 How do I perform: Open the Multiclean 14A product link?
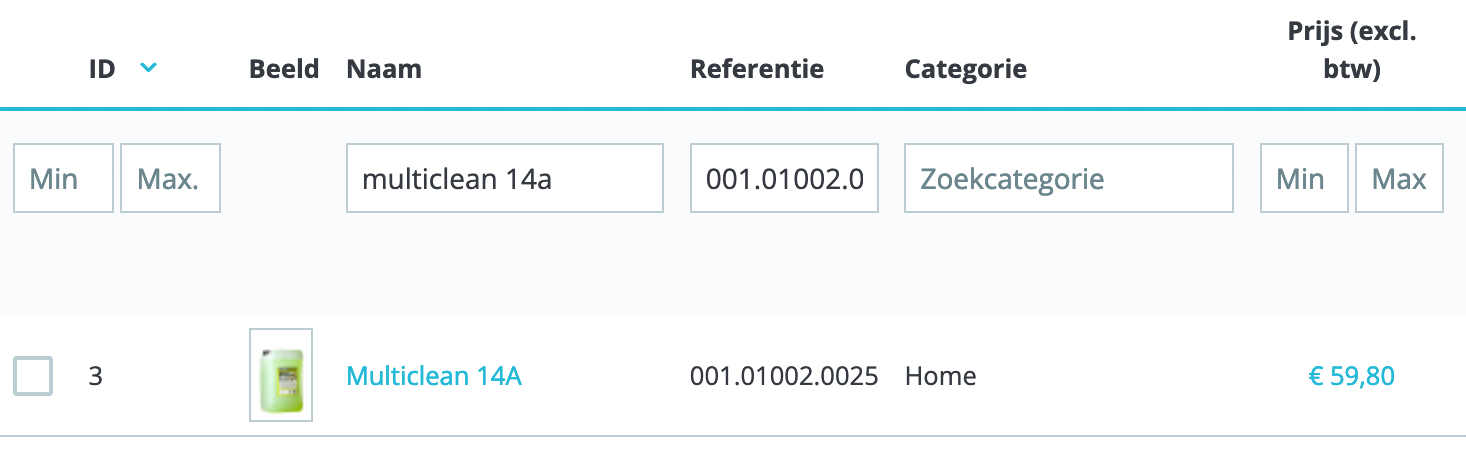tap(434, 376)
